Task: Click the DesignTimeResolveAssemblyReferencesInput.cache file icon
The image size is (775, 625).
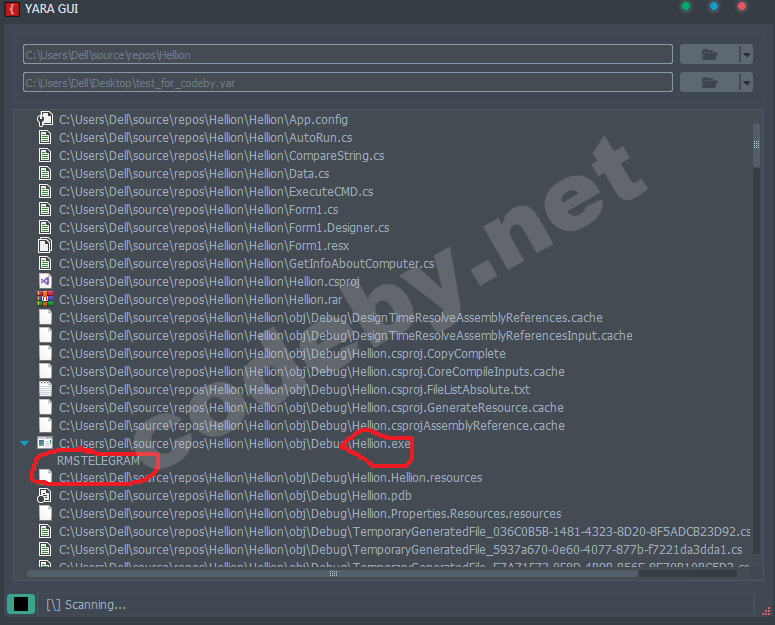Action: (45, 335)
